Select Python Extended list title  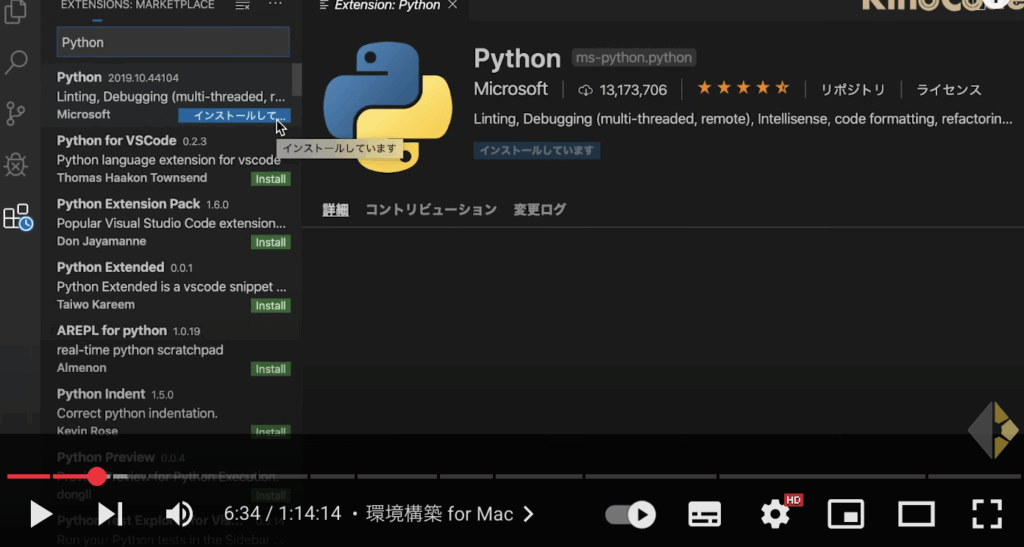(x=110, y=267)
